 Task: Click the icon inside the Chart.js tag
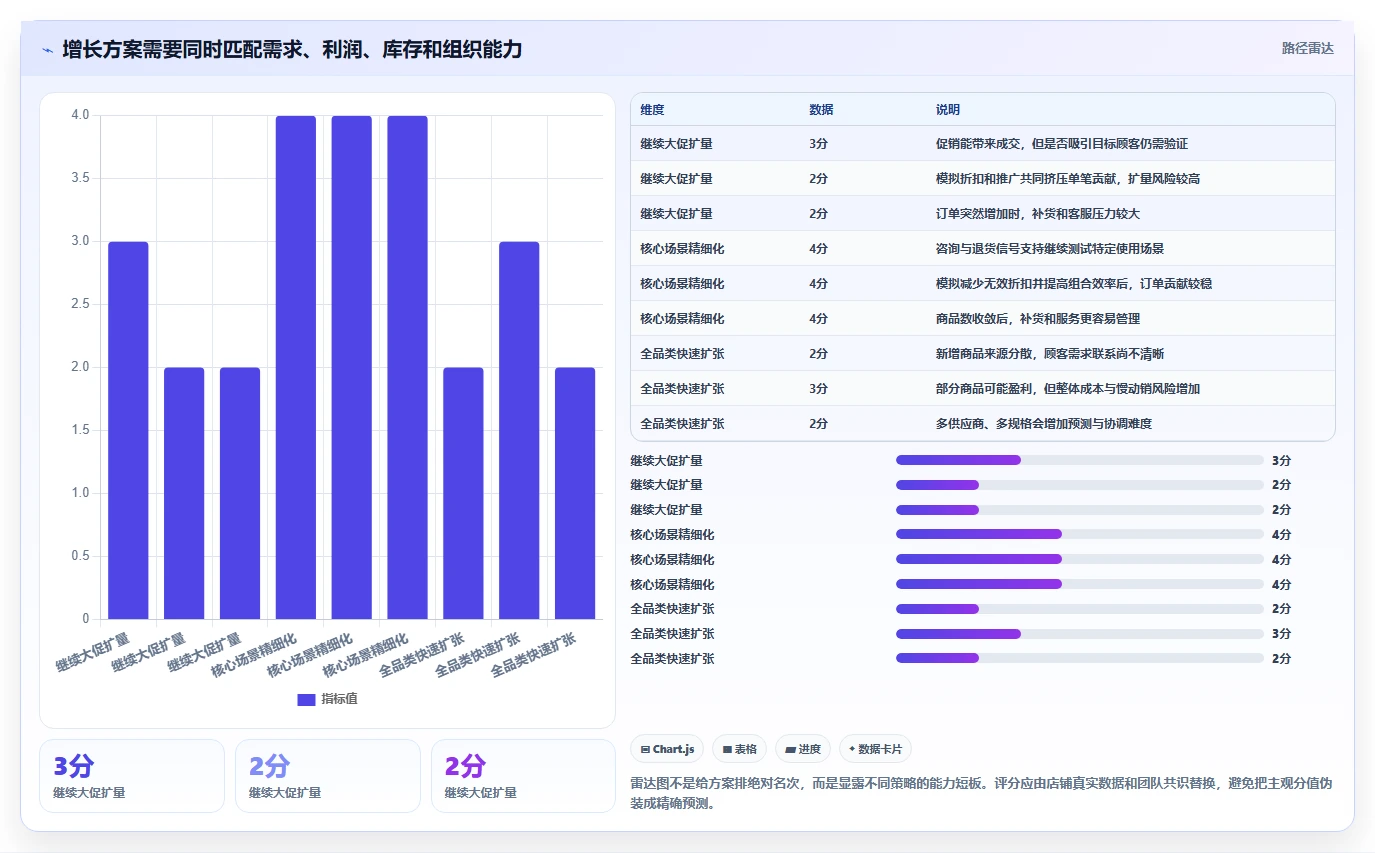645,749
